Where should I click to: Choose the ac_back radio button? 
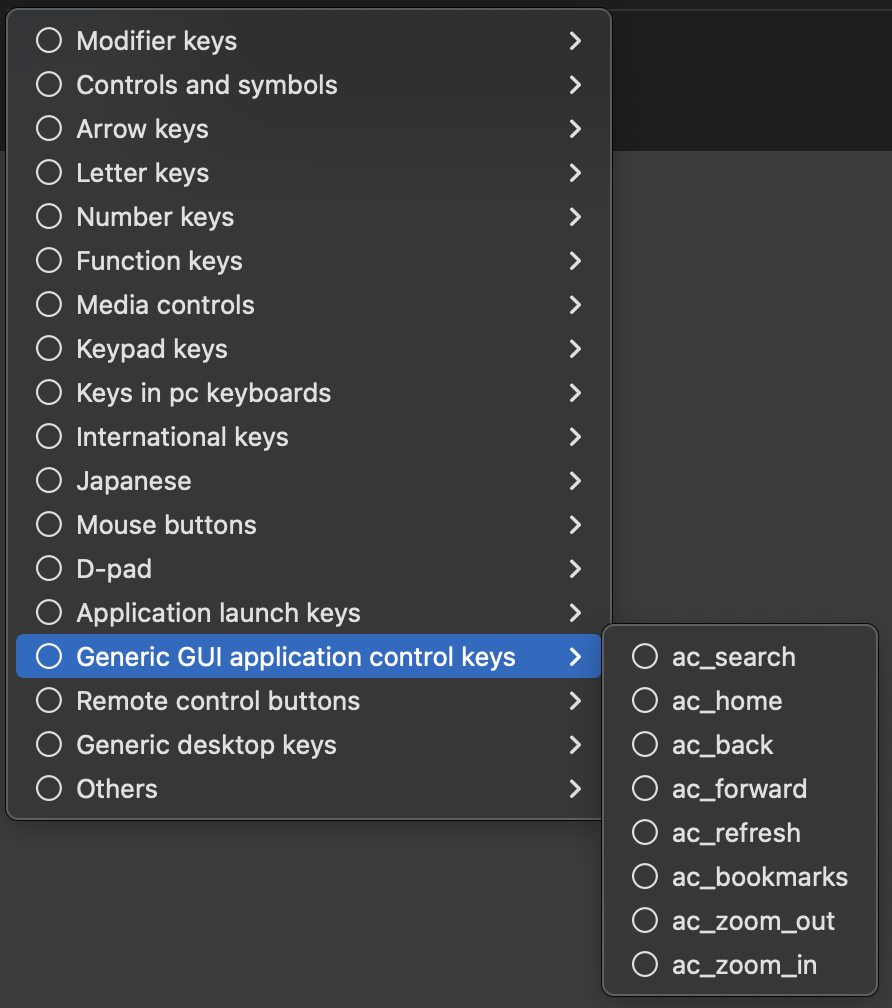pyautogui.click(x=645, y=745)
